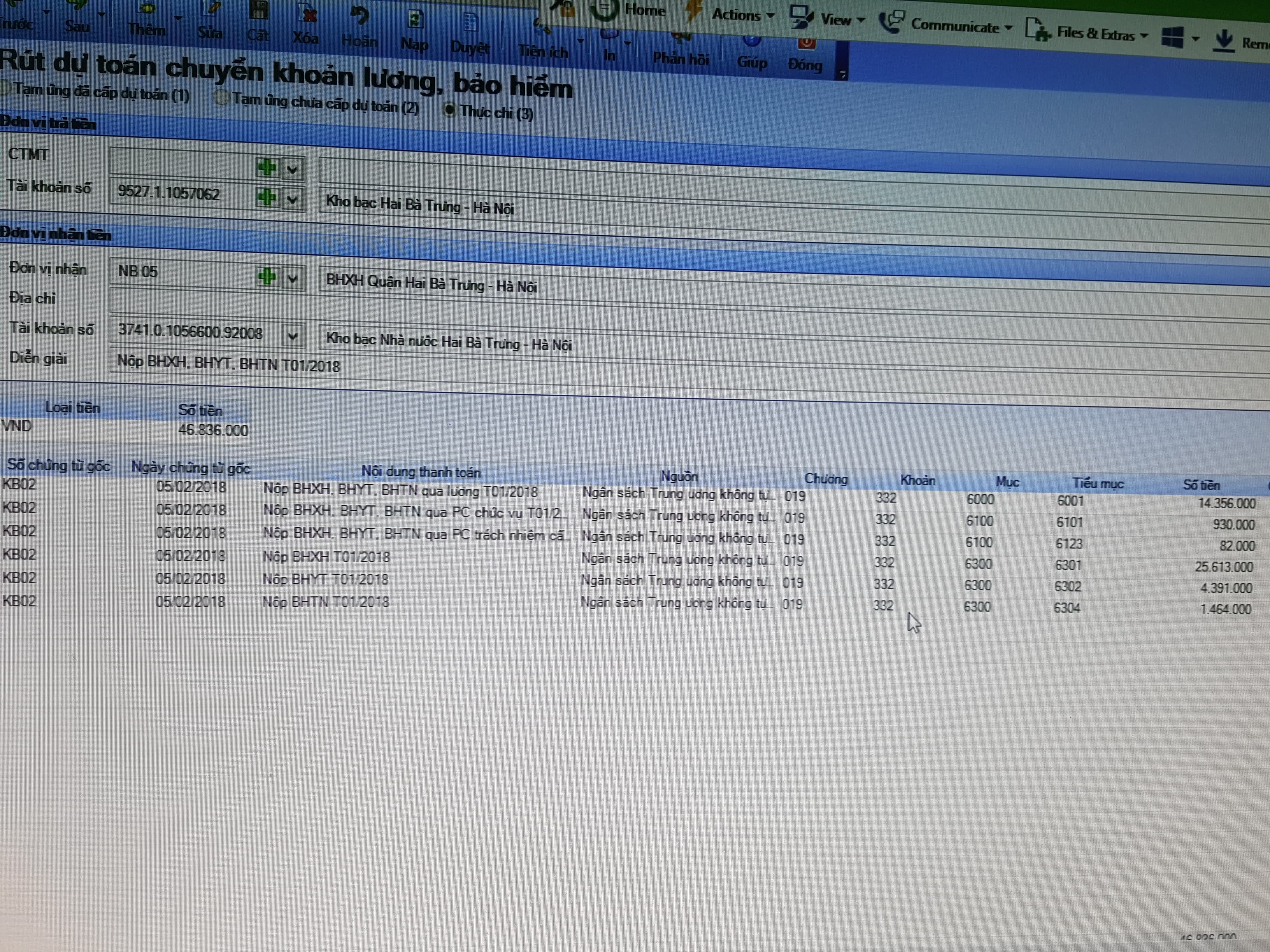
Task: Open the Tiện ích dropdown arrow
Action: tap(581, 41)
